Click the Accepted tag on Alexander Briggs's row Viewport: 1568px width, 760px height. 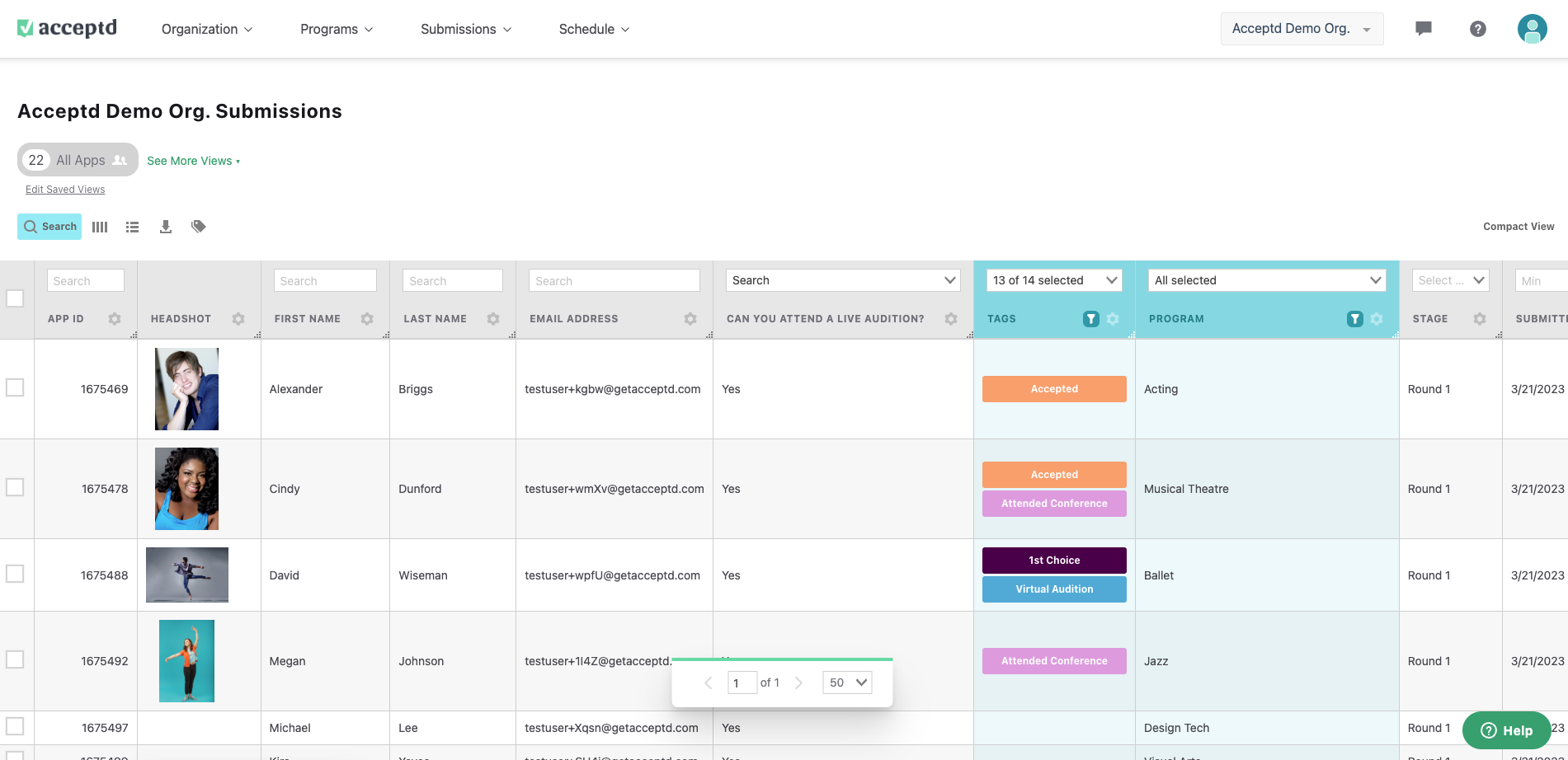click(1053, 388)
